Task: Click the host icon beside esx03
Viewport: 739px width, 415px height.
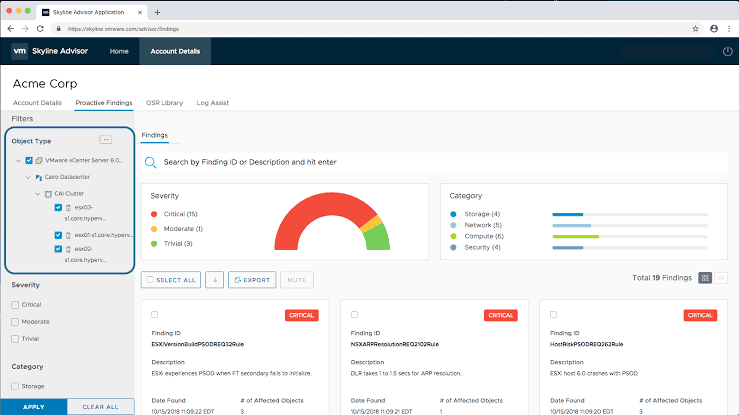Action: 68,208
